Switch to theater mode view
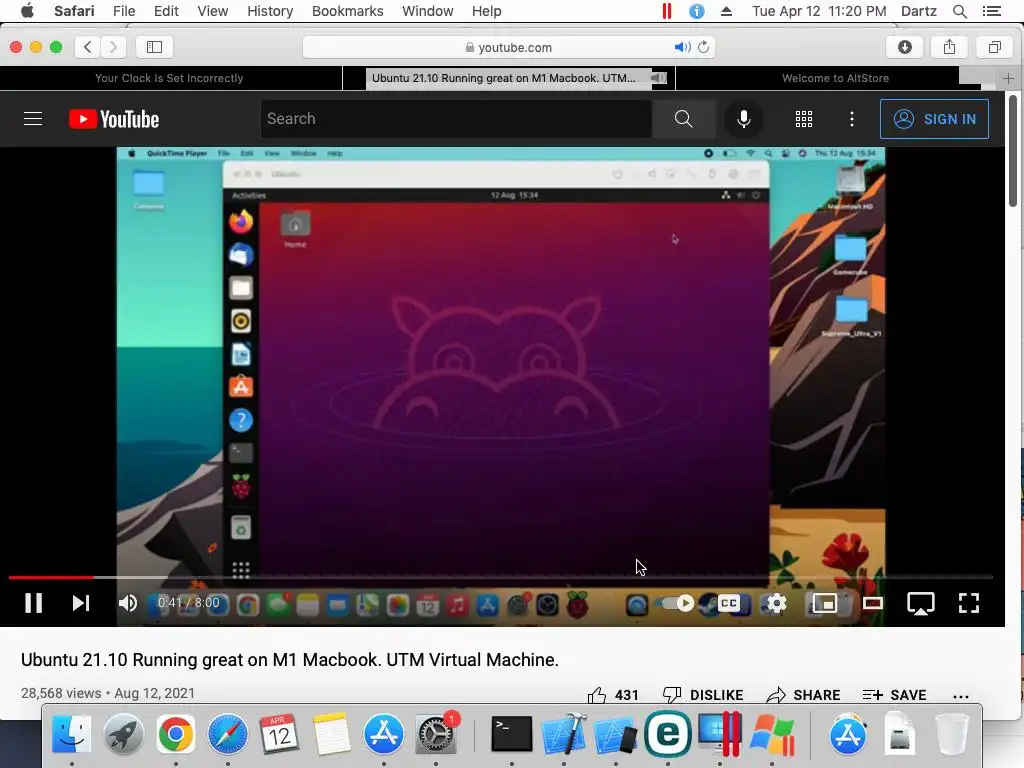1024x768 pixels. [x=872, y=603]
